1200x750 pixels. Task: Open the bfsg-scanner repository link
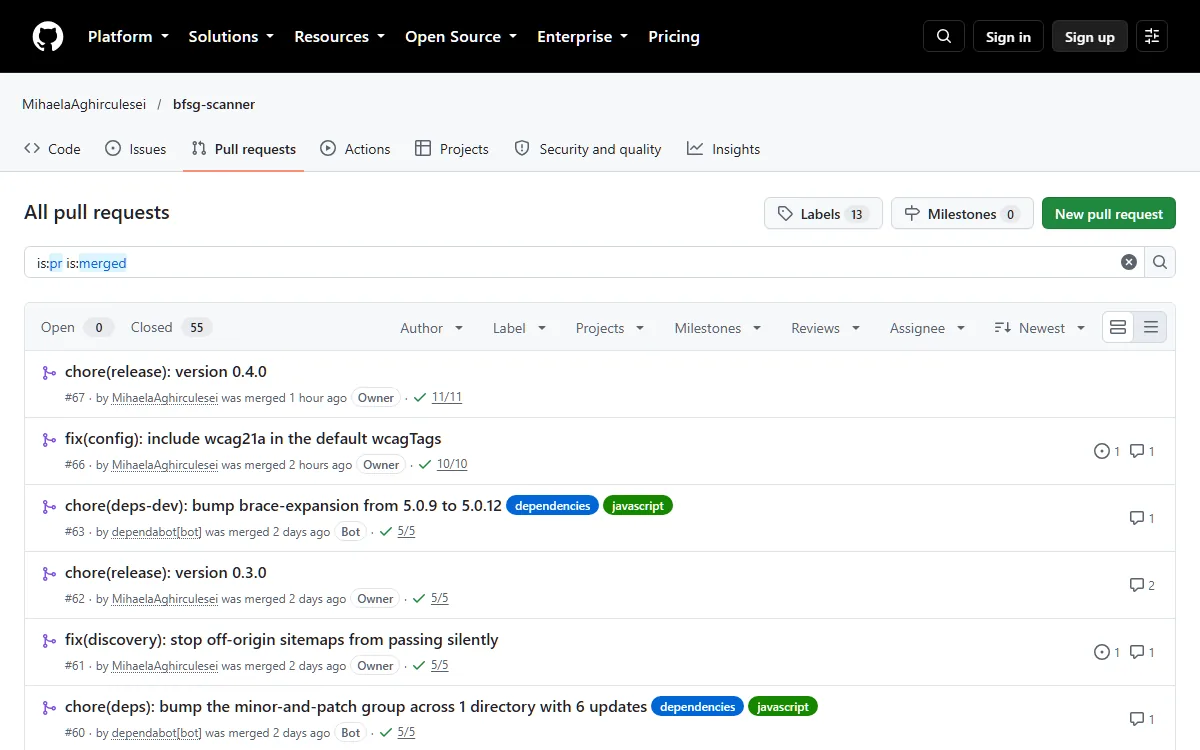tap(214, 104)
